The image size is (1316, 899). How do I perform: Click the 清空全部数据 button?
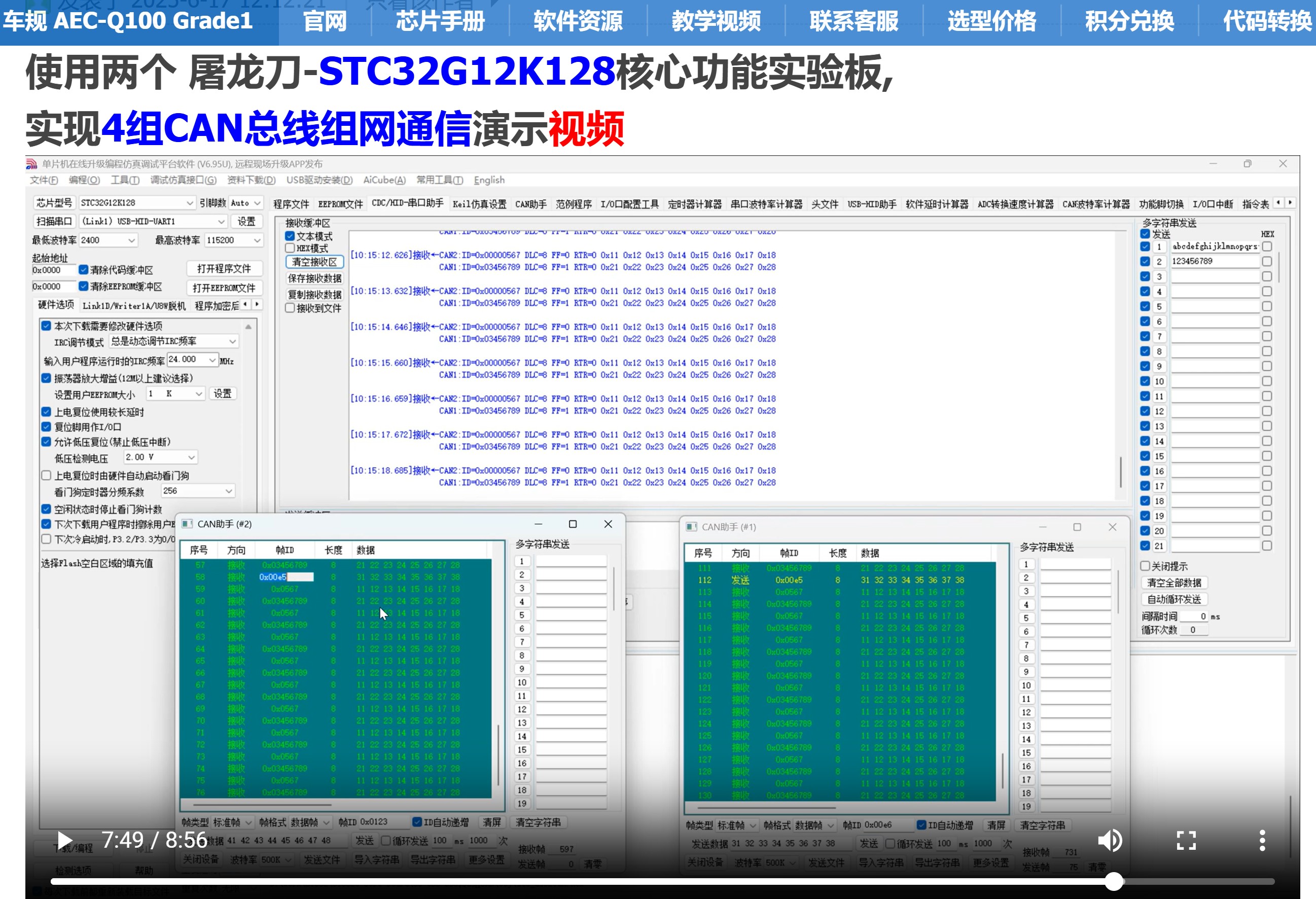(x=1174, y=583)
